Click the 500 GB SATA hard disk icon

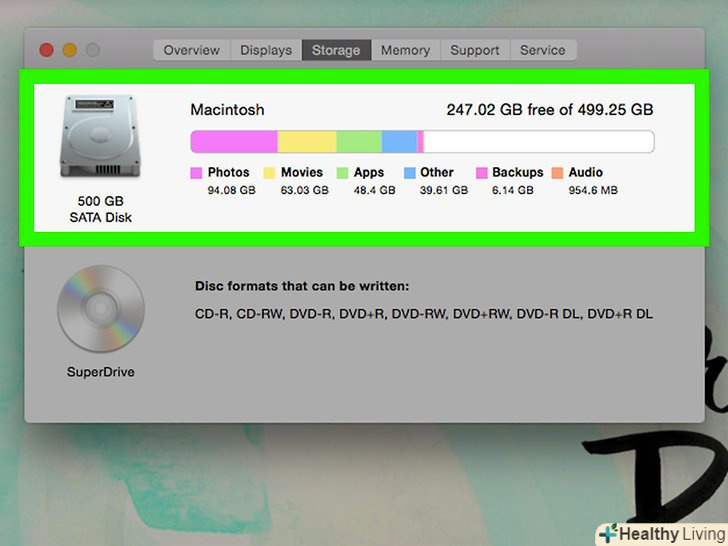click(x=100, y=136)
